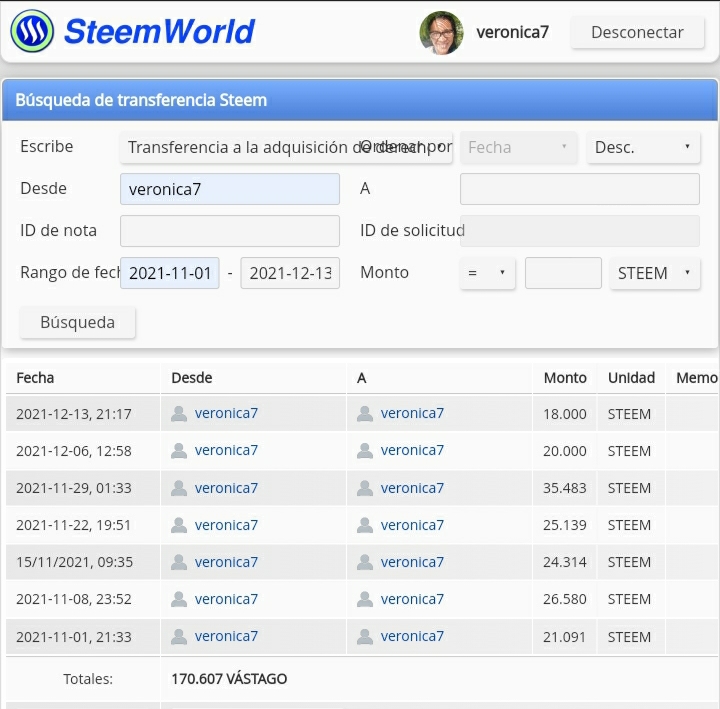Click sender user icon in 15/11/2021 row
This screenshot has width=720, height=709.
point(179,563)
